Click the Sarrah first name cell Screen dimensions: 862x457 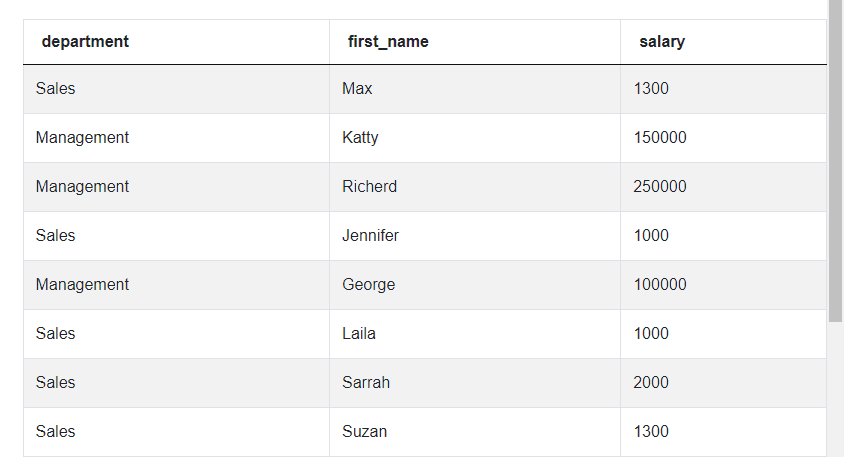coord(366,383)
